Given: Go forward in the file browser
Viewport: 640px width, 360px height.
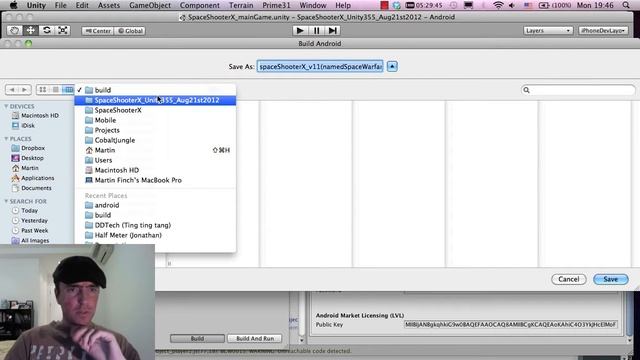Looking at the screenshot, I should pos(24,89).
